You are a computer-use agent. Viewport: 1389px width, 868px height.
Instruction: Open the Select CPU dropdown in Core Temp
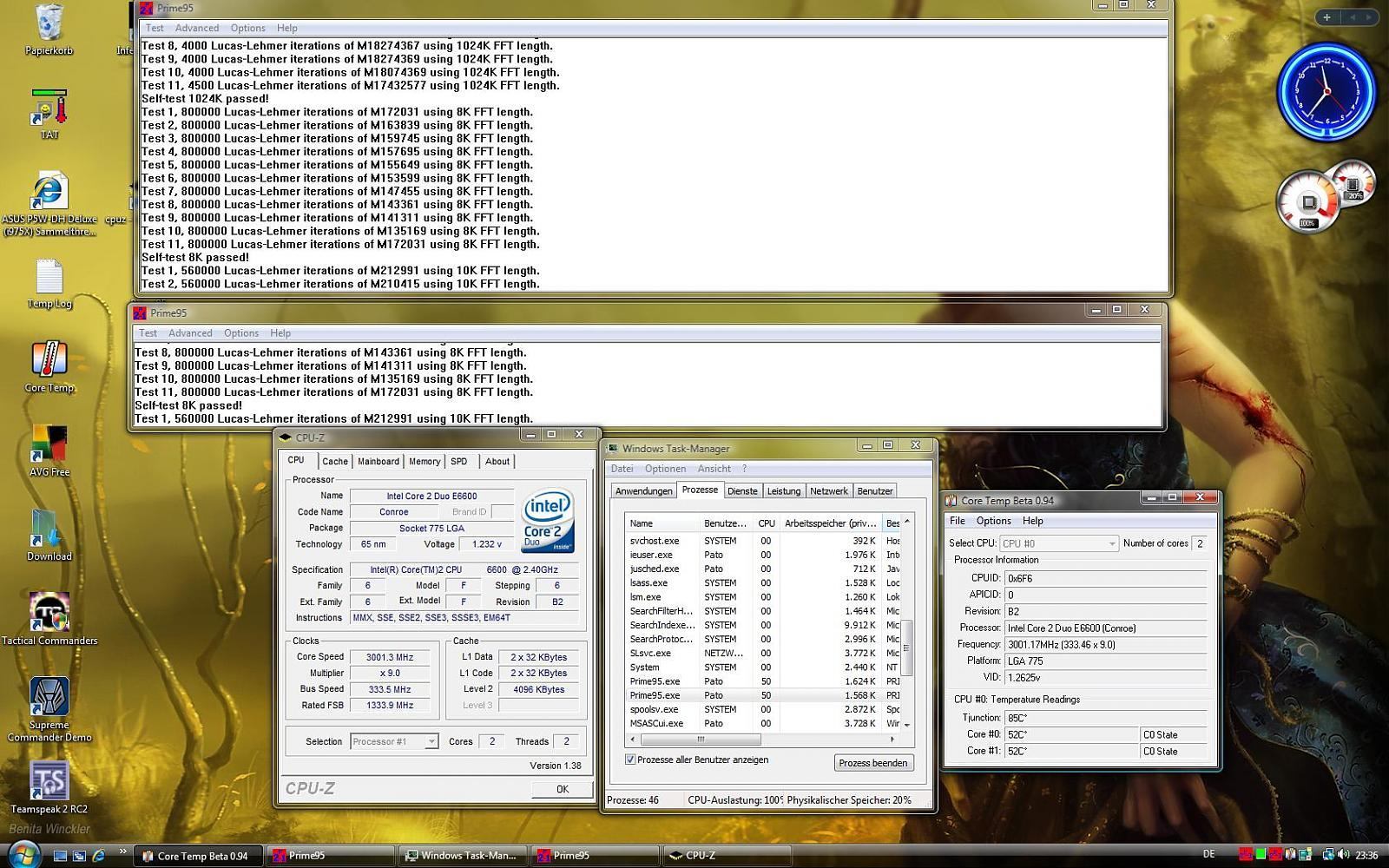tap(1058, 543)
